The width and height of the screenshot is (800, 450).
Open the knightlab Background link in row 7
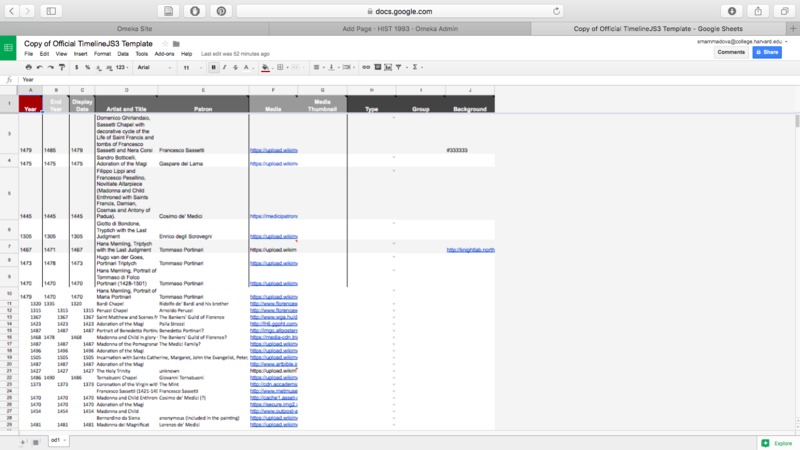(x=470, y=249)
